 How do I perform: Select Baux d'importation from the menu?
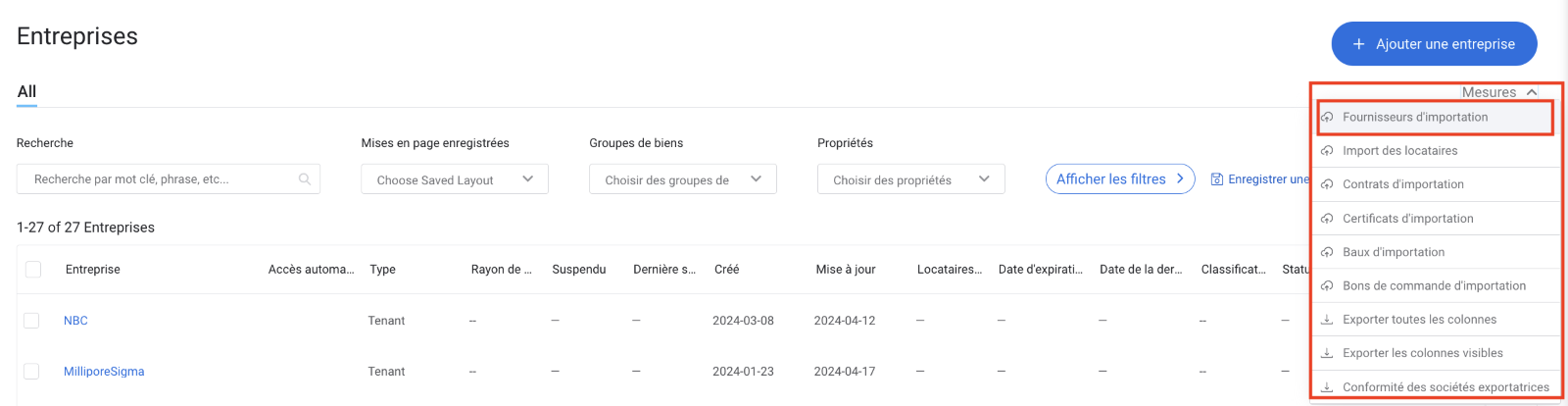pos(1393,252)
